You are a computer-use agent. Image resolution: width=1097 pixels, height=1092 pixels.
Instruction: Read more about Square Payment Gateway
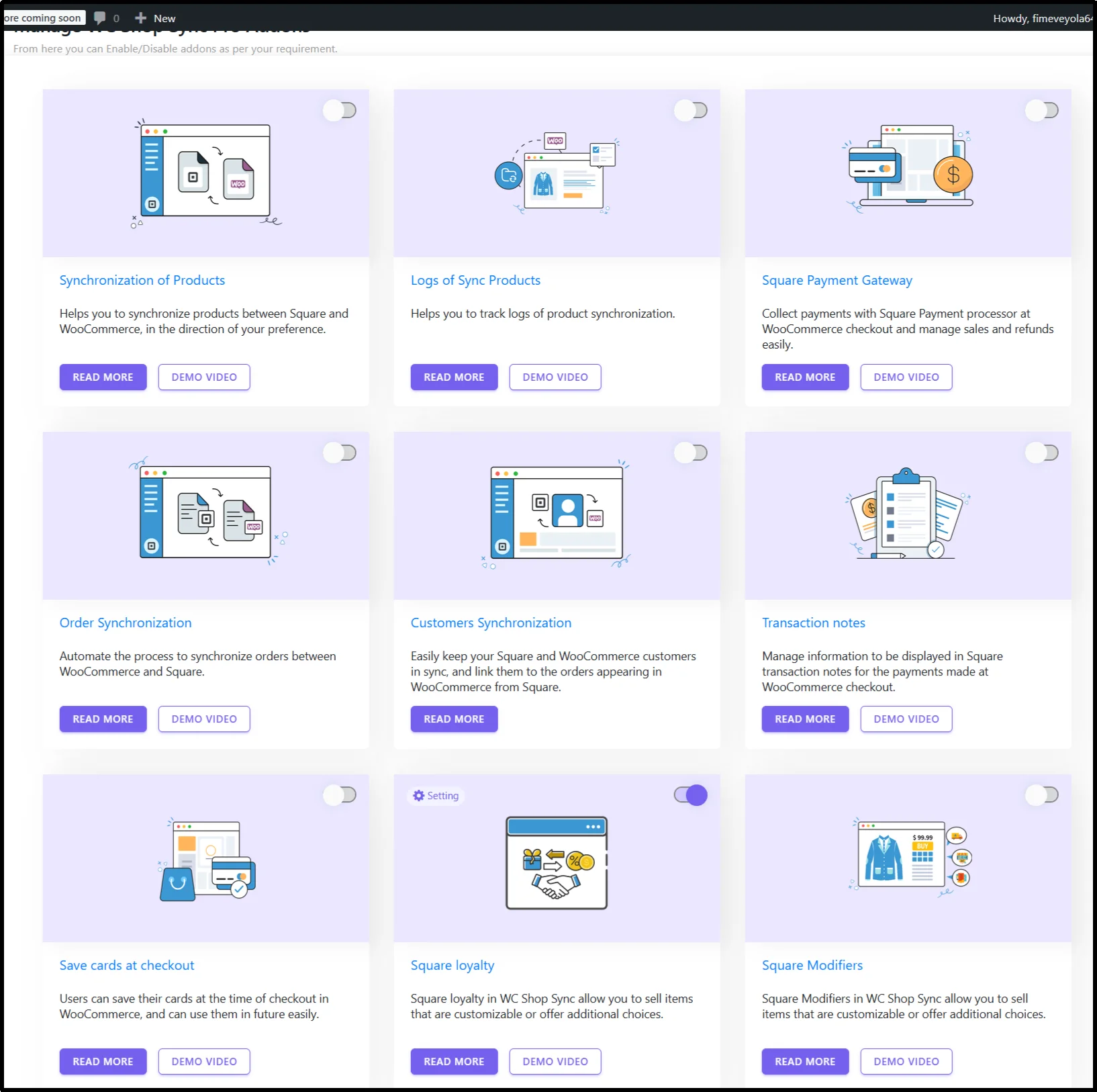[806, 377]
